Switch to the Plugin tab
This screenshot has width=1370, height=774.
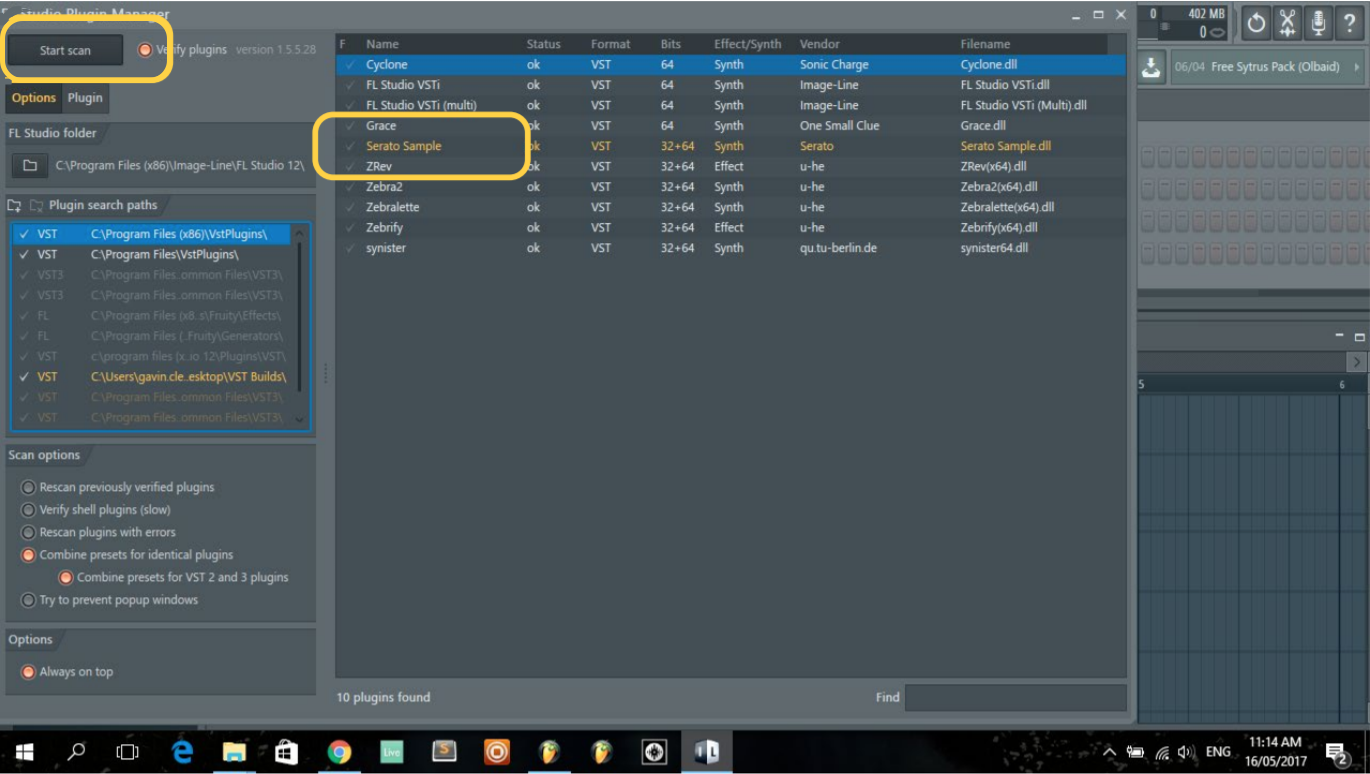point(85,99)
